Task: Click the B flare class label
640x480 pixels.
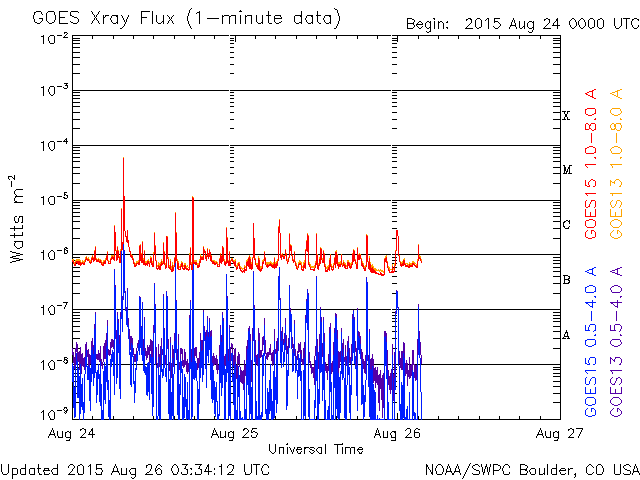Action: click(x=566, y=280)
